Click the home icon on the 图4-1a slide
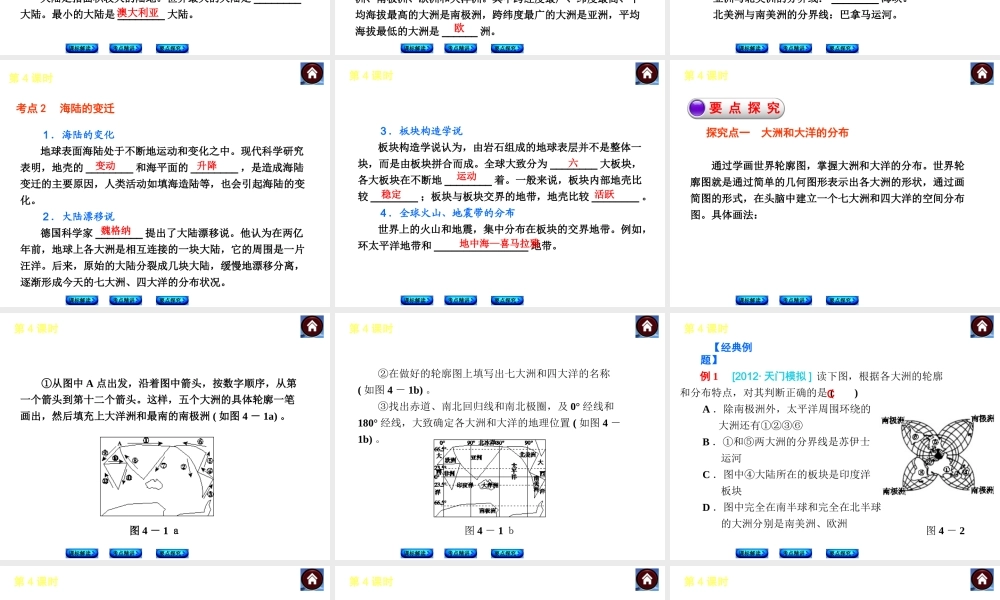 (x=312, y=326)
